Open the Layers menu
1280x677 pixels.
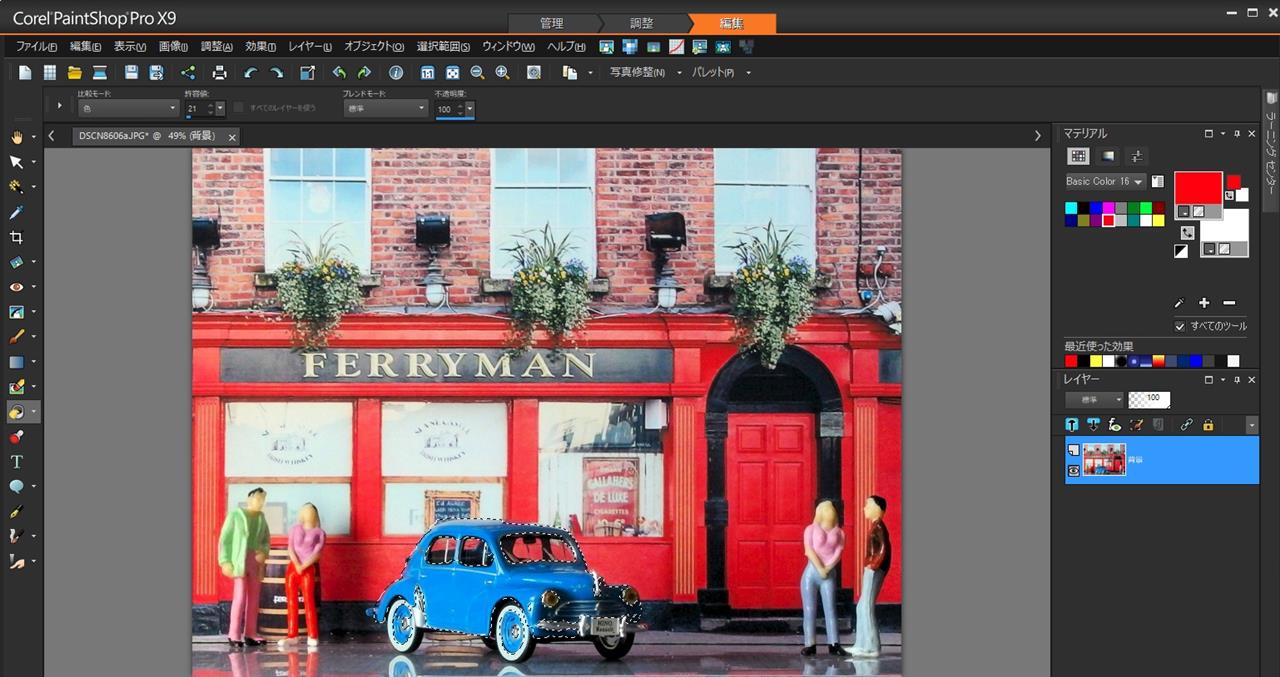coord(310,46)
